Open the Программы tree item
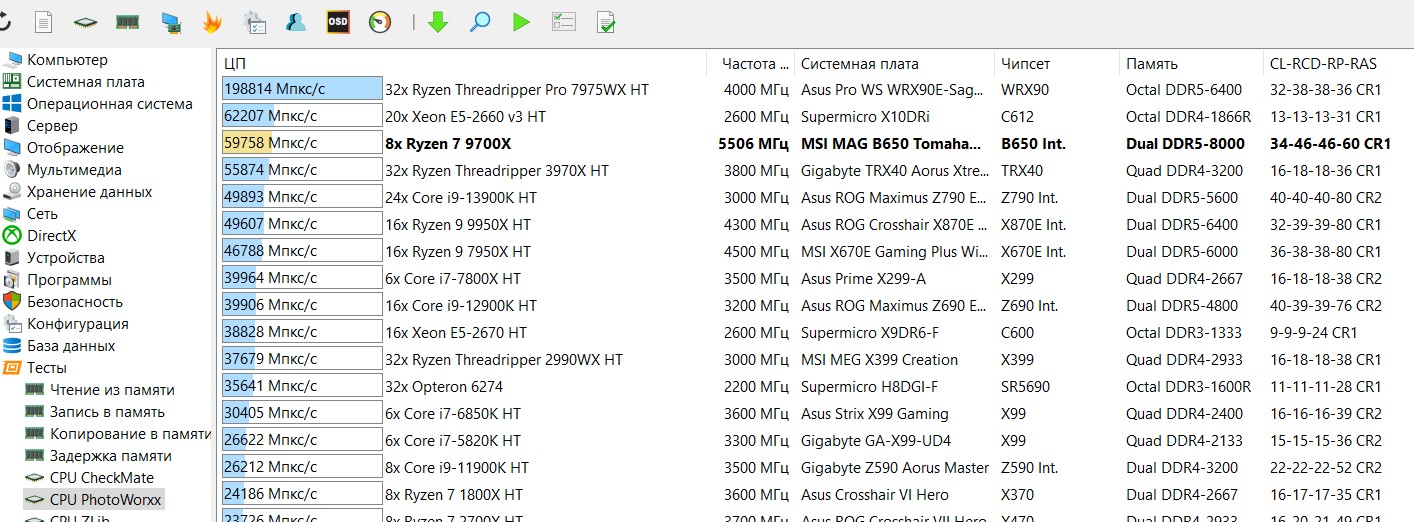The height and width of the screenshot is (522, 1414). point(69,280)
